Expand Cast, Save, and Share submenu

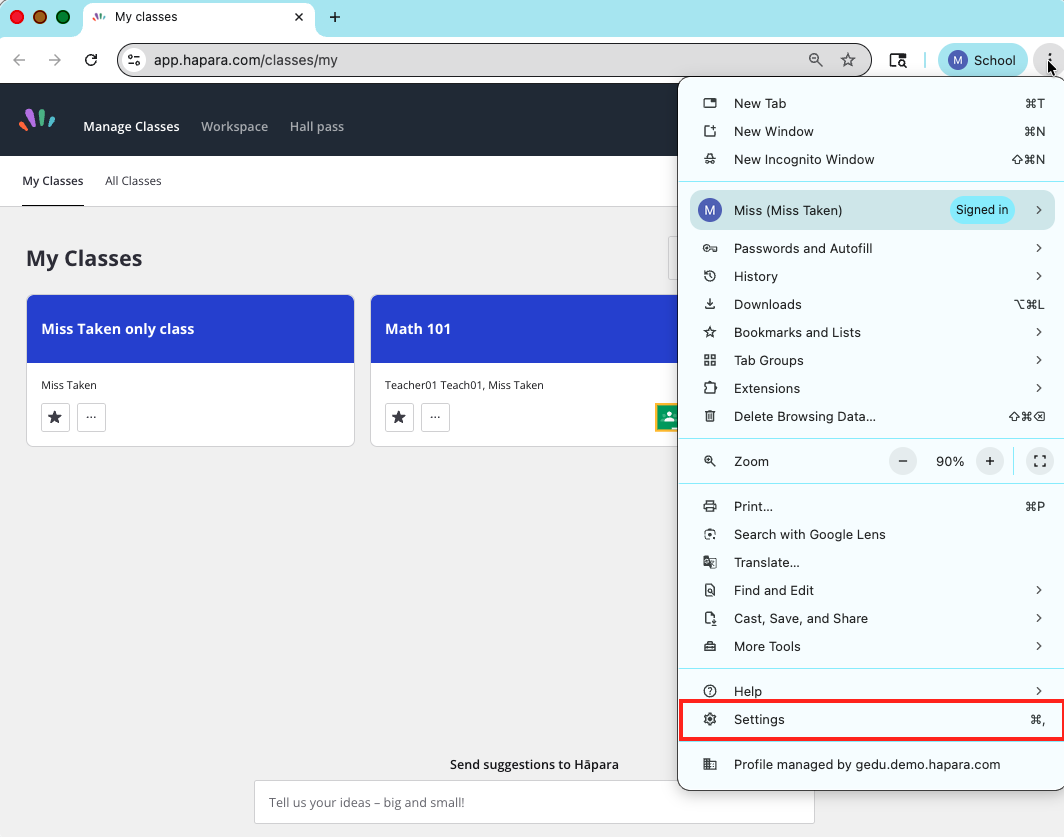tap(871, 618)
